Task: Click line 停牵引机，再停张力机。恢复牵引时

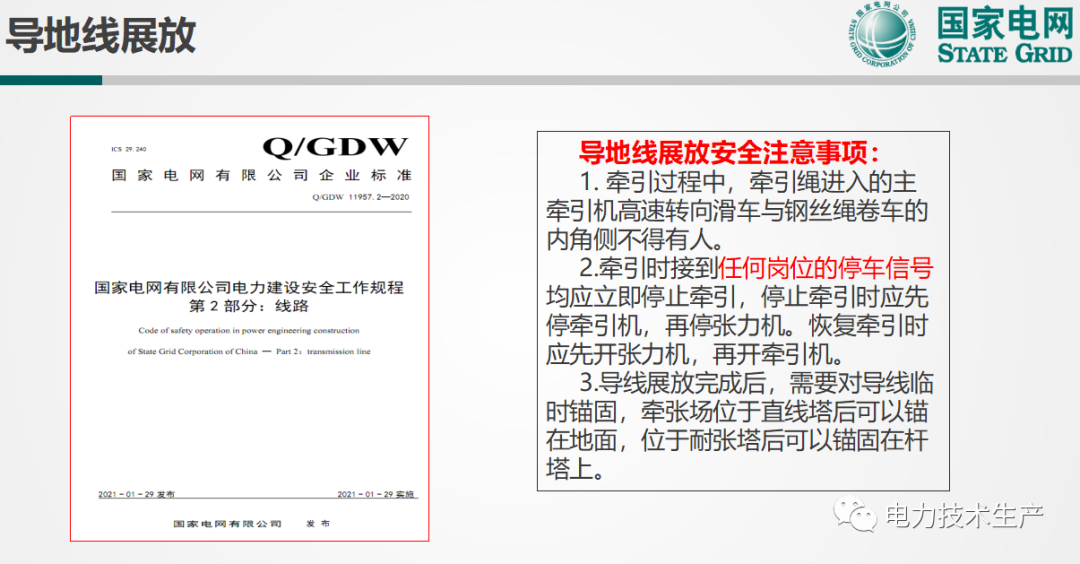Action: [x=737, y=326]
